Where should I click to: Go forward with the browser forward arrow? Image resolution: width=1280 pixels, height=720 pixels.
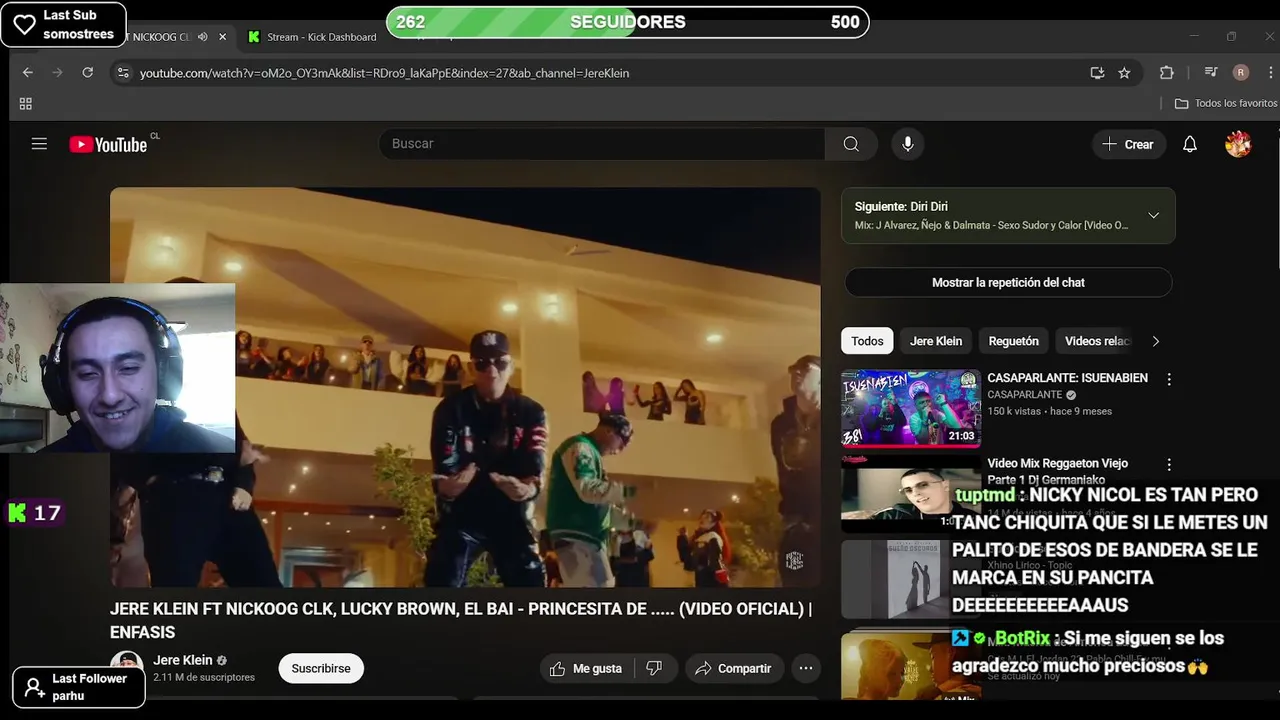tap(57, 73)
